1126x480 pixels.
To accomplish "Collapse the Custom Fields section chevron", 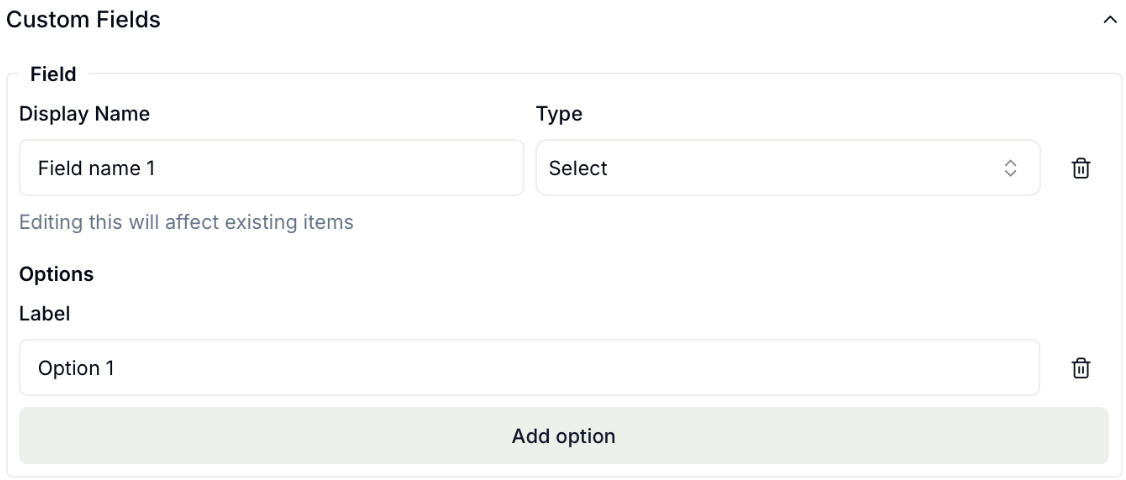I will pyautogui.click(x=1108, y=21).
